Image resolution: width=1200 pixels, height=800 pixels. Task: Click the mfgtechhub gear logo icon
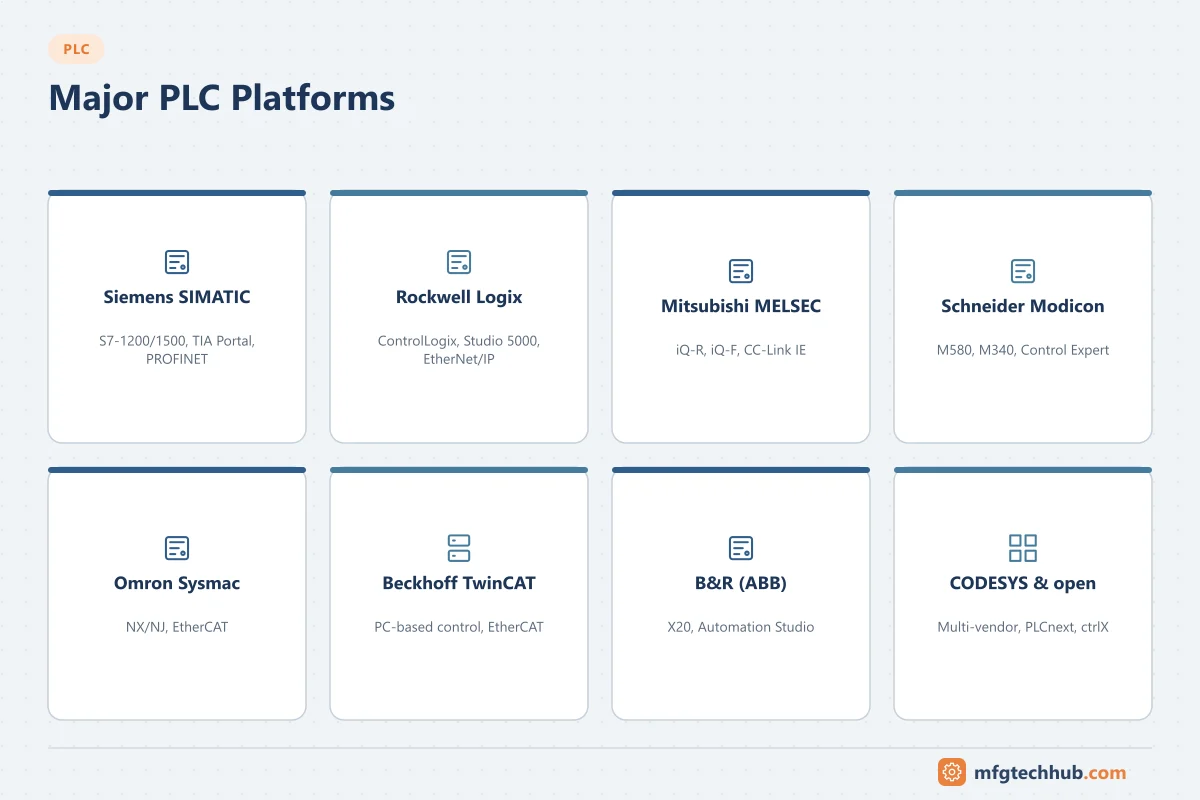(952, 772)
